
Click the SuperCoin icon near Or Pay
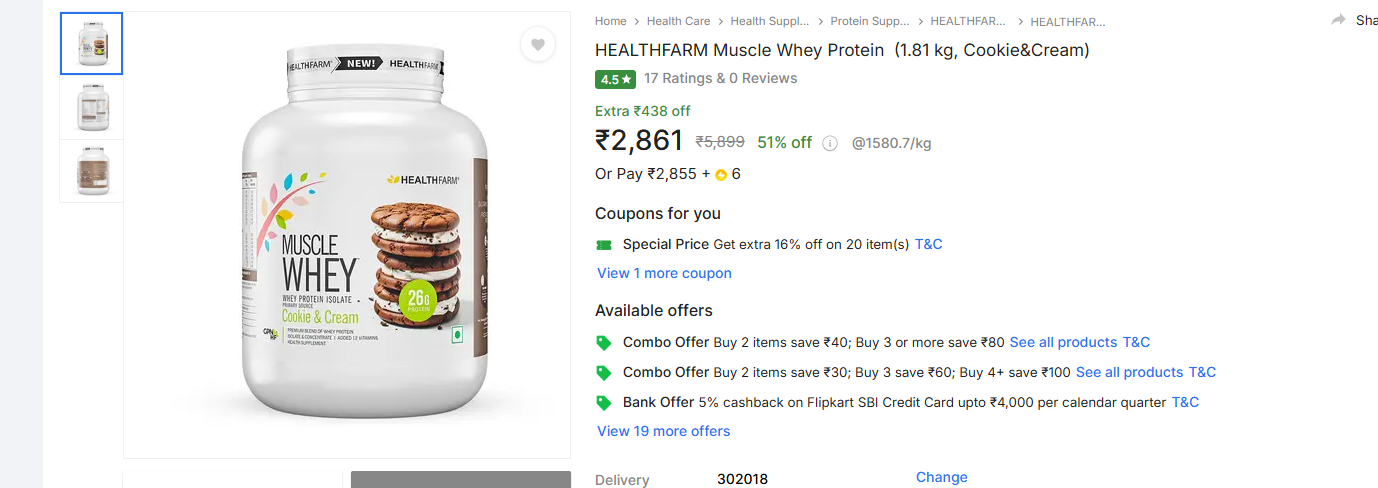tap(720, 175)
